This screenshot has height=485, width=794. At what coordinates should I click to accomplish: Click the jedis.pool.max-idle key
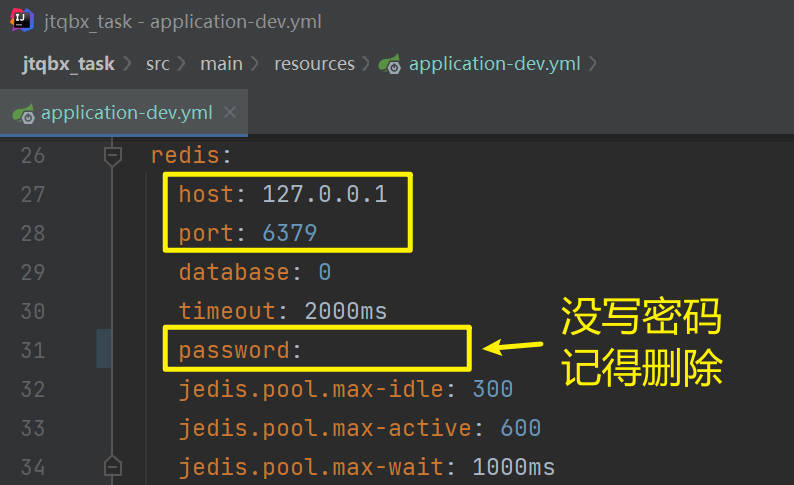(311, 389)
